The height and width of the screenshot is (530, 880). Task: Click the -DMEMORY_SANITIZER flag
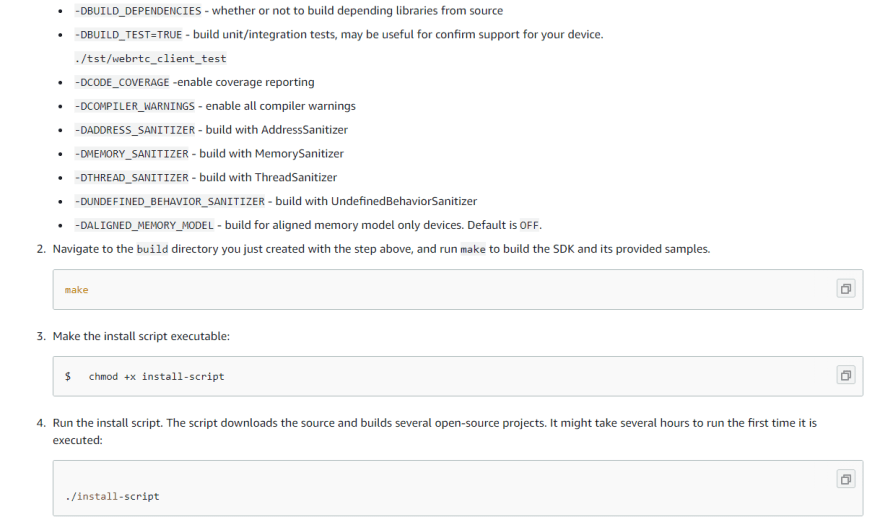[x=132, y=154]
